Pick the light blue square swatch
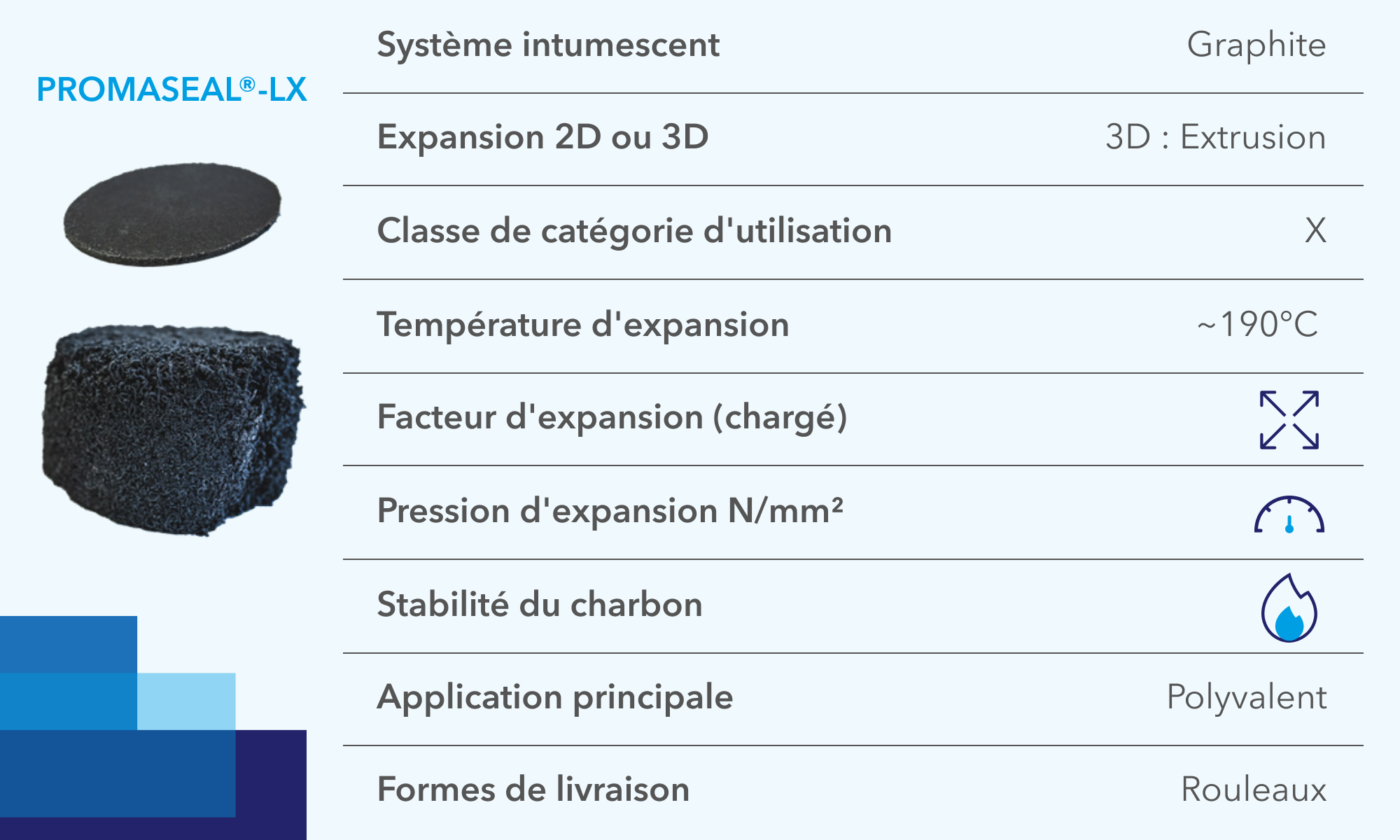1400x840 pixels. pyautogui.click(x=186, y=701)
